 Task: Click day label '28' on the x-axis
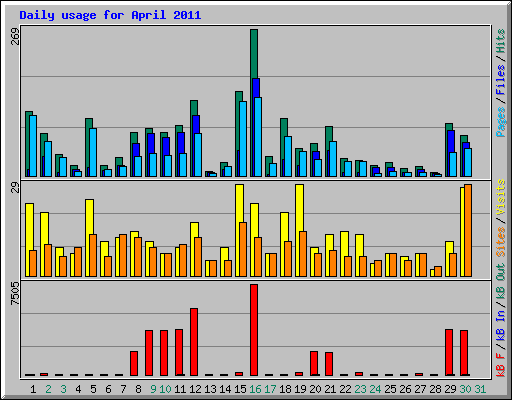435,389
